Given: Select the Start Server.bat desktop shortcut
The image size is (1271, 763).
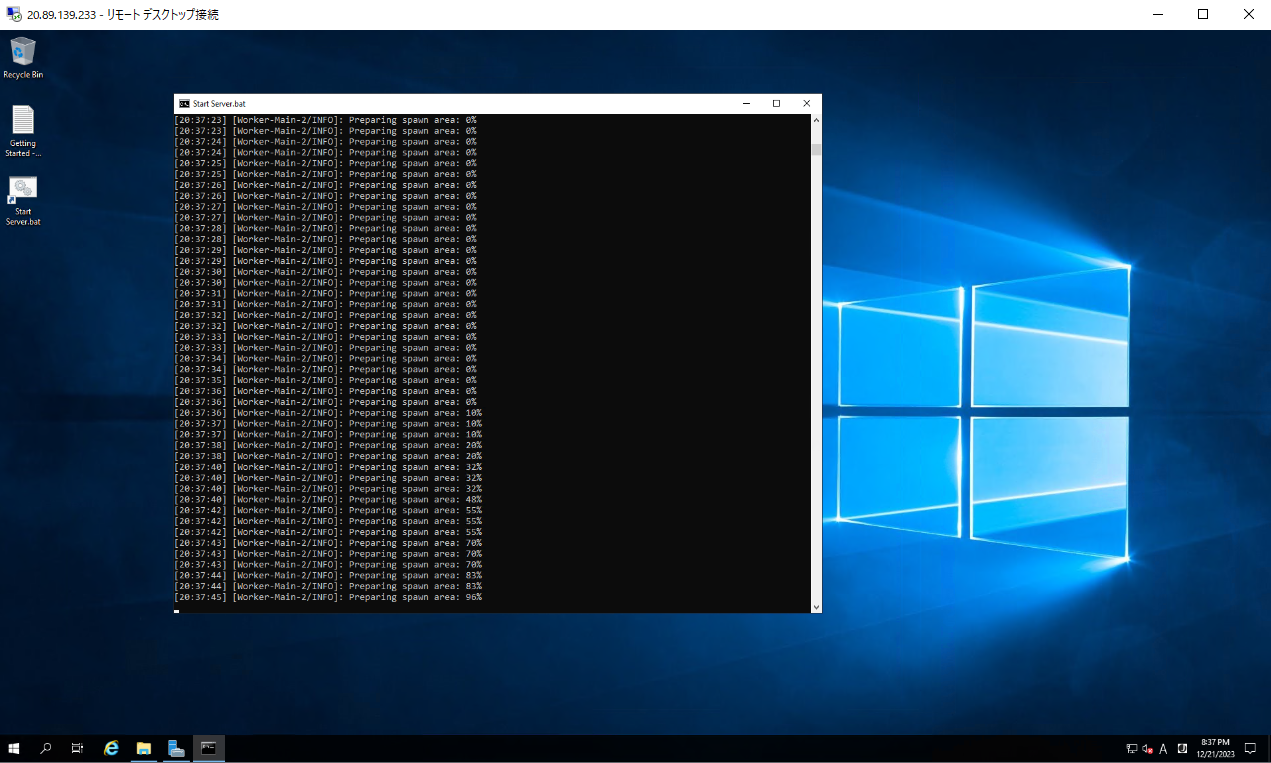Looking at the screenshot, I should point(23,201).
